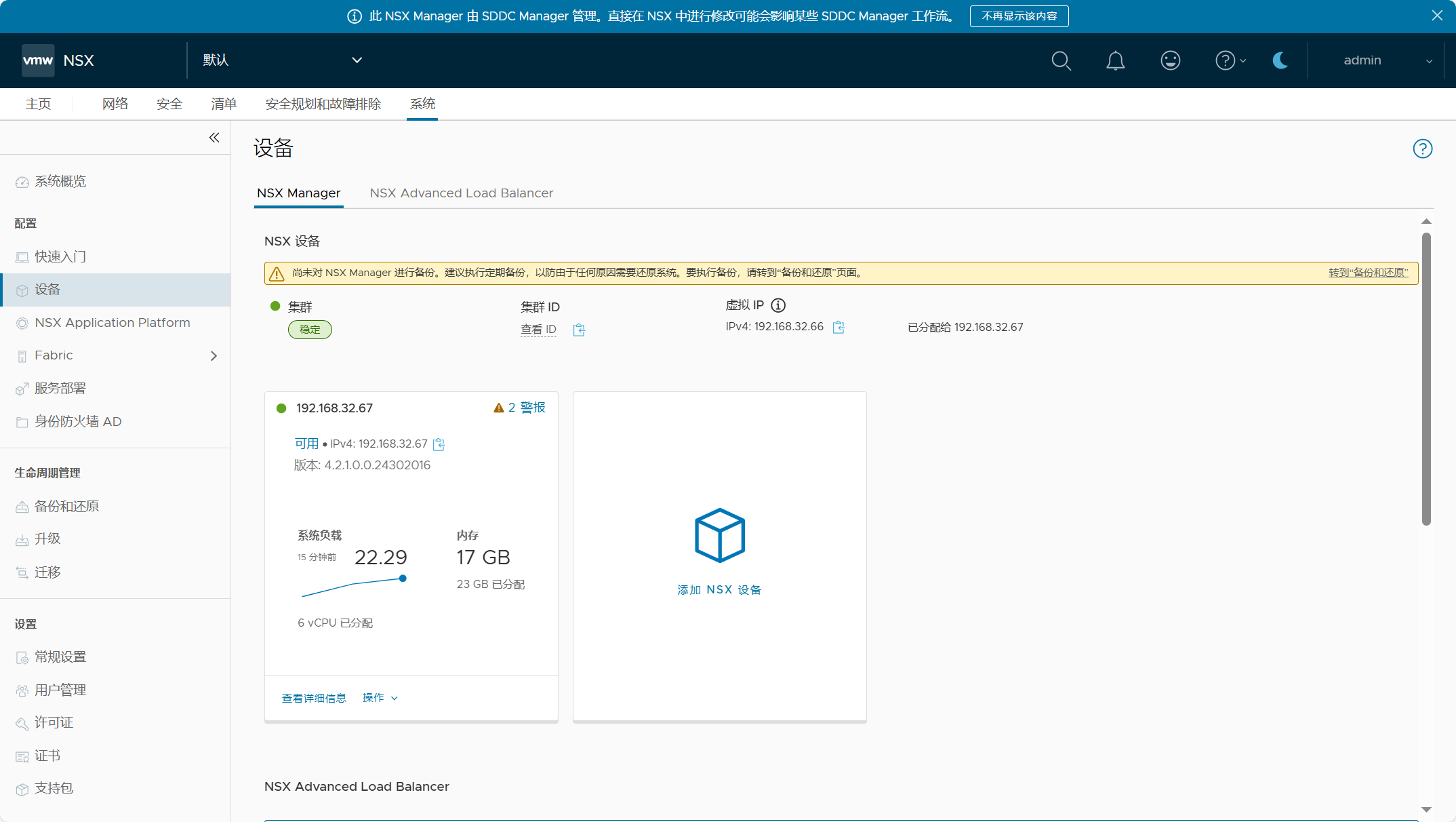Dismiss the SDDC Manager banner
Screen dimensions: 1456x822
point(1437,16)
